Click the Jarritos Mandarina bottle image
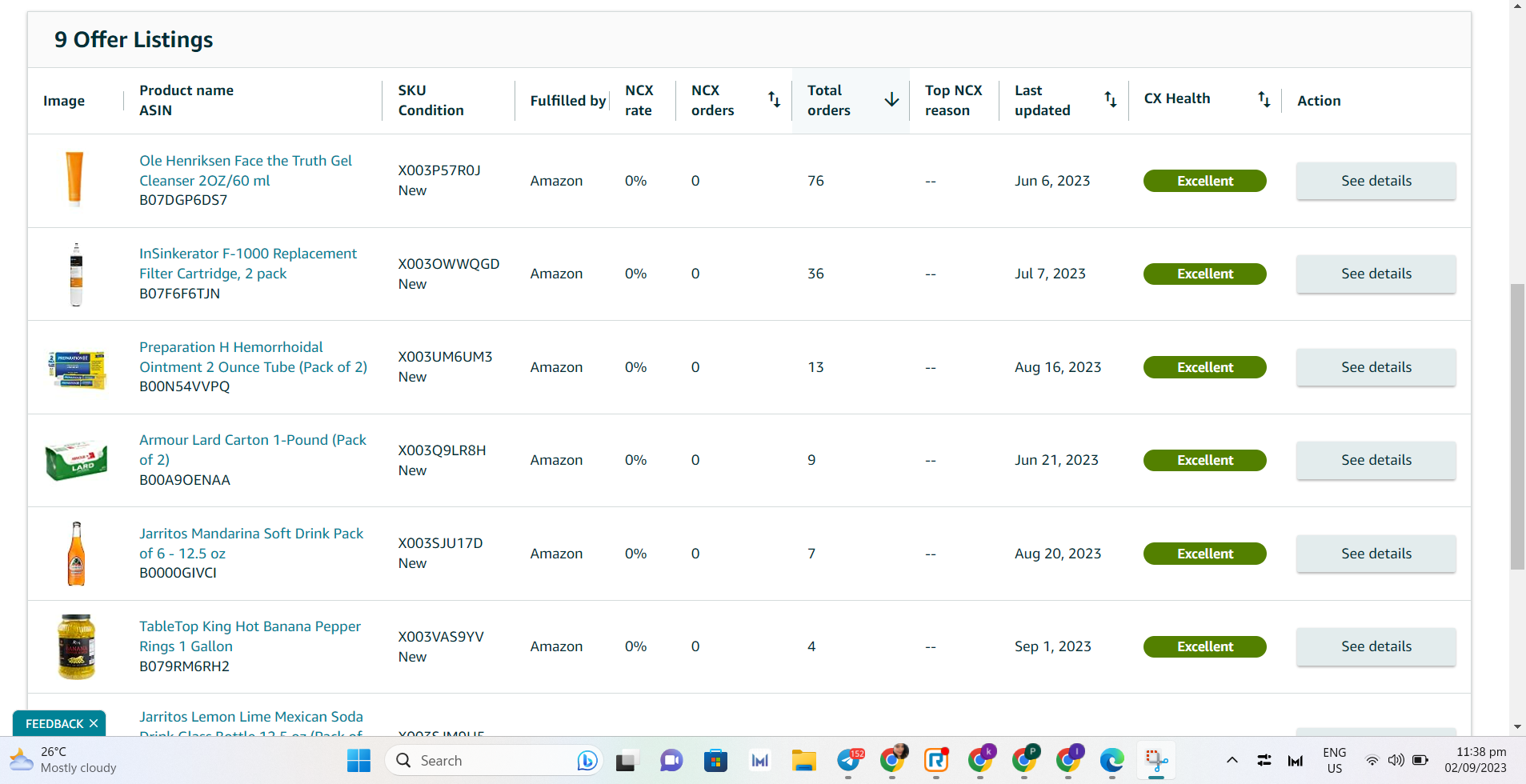1526x784 pixels. pyautogui.click(x=76, y=554)
